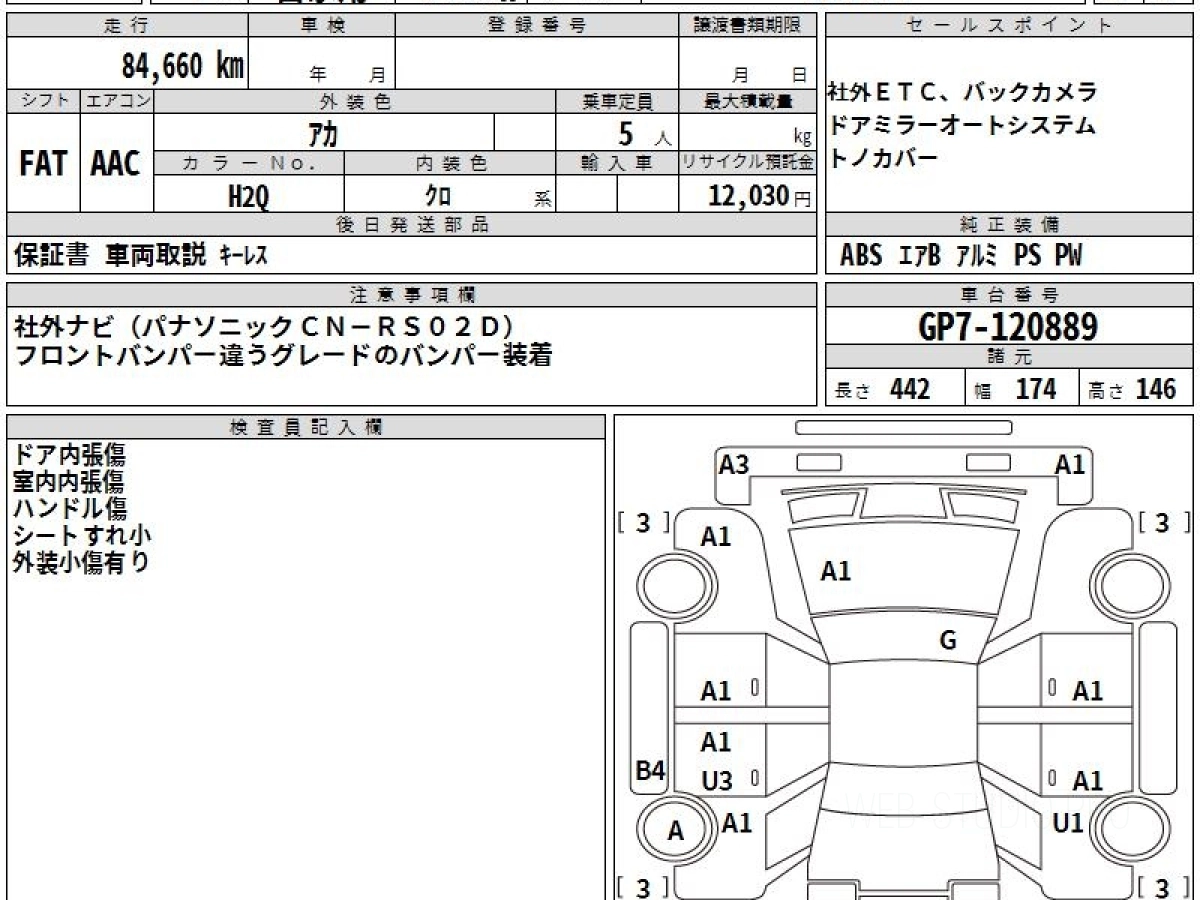This screenshot has height=900, width=1200.
Task: Click the seating capacity value 5 人
Action: 645,132
